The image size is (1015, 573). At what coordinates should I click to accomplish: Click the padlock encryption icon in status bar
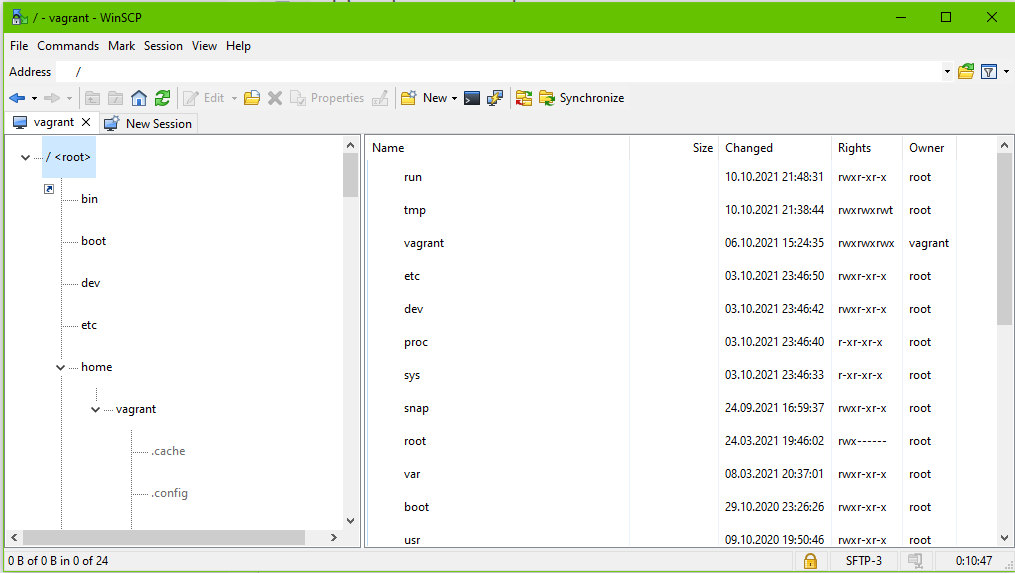[810, 561]
